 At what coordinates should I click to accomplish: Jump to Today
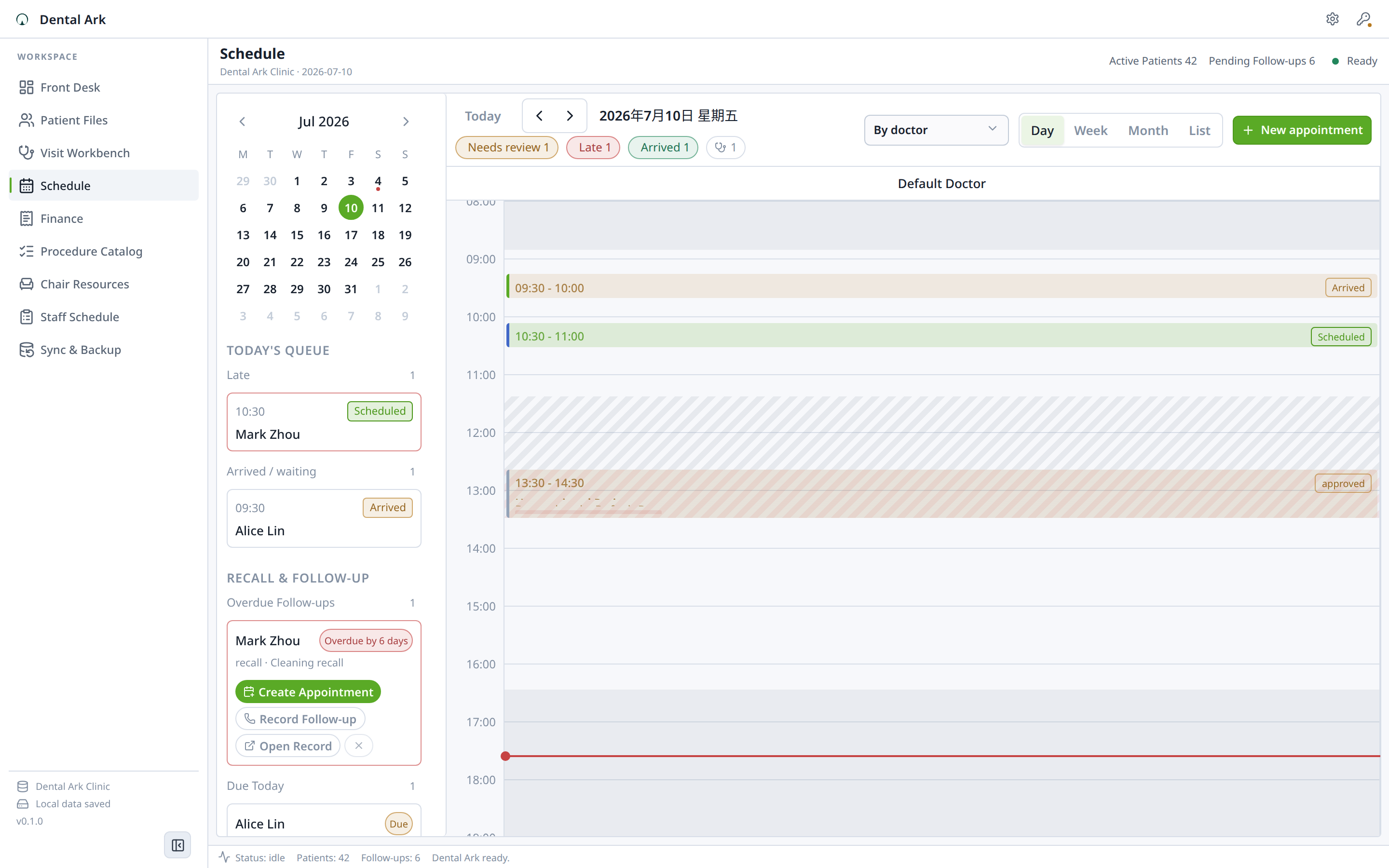pyautogui.click(x=483, y=116)
